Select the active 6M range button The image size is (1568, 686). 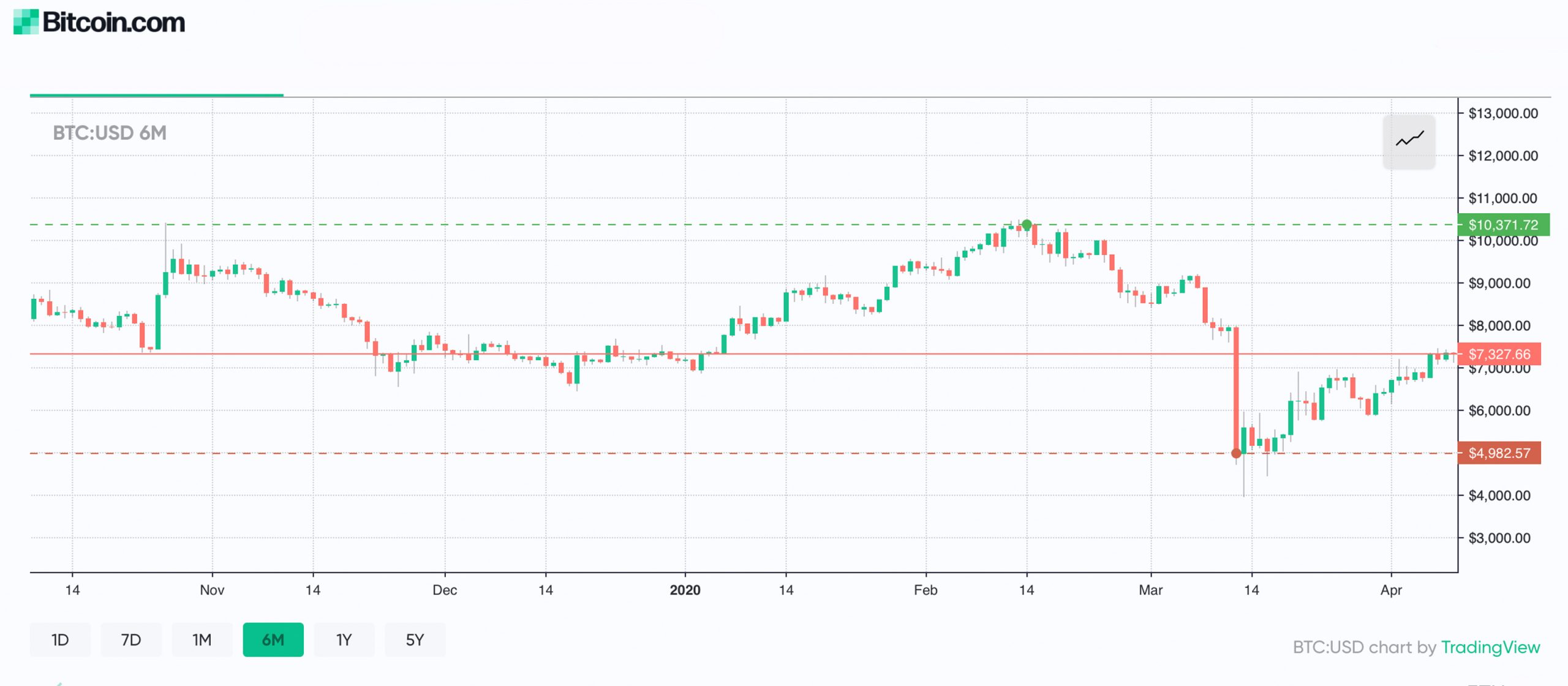(x=273, y=640)
